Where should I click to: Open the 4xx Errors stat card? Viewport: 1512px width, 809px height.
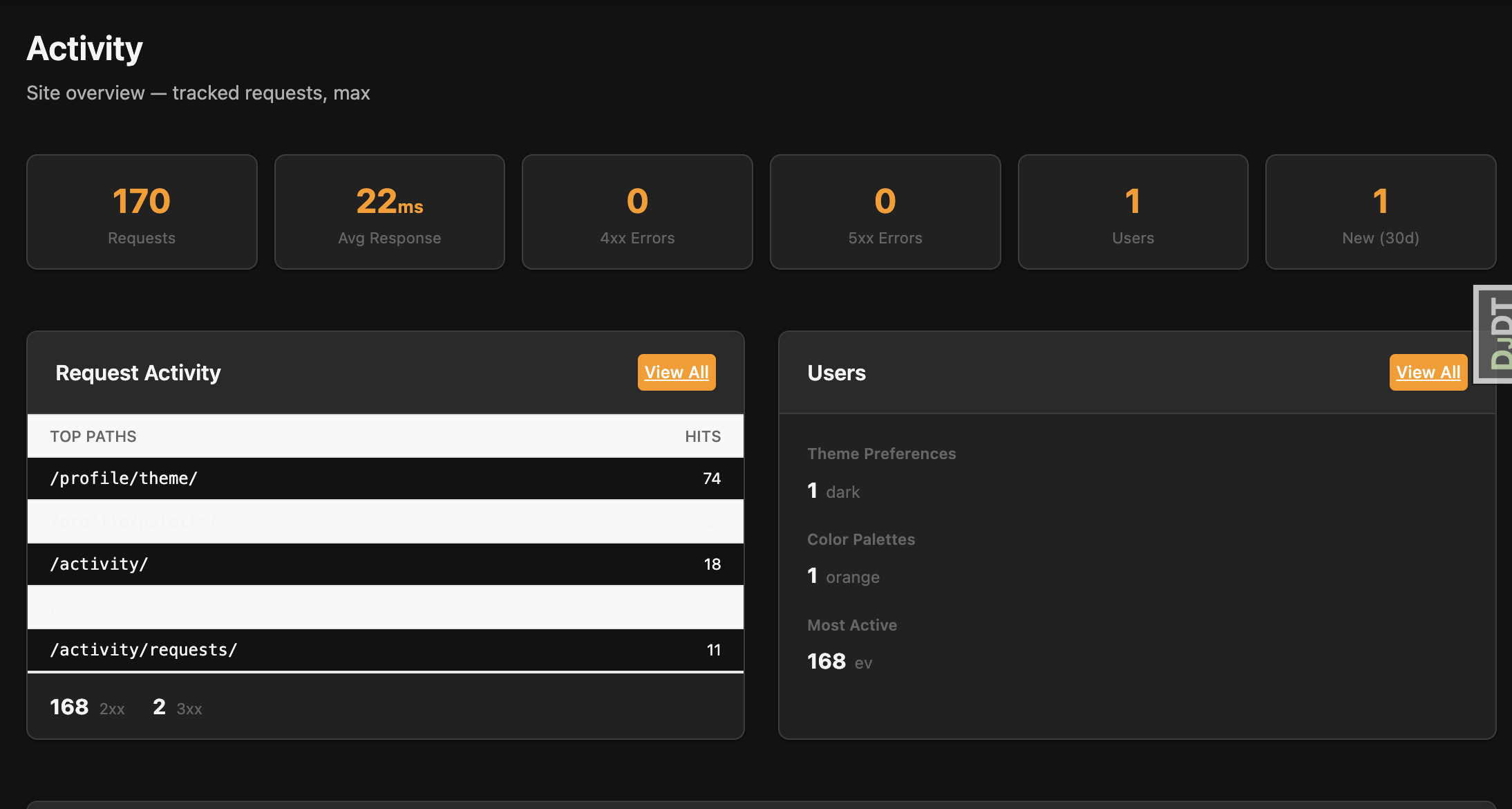click(x=636, y=212)
